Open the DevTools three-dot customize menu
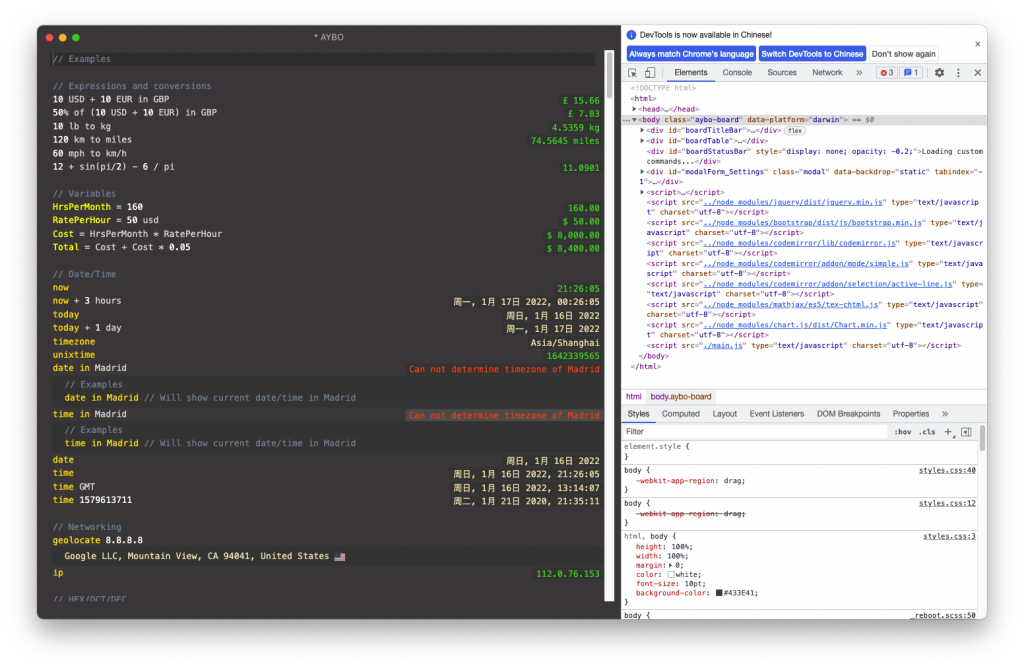Image resolution: width=1024 pixels, height=668 pixels. click(x=958, y=73)
